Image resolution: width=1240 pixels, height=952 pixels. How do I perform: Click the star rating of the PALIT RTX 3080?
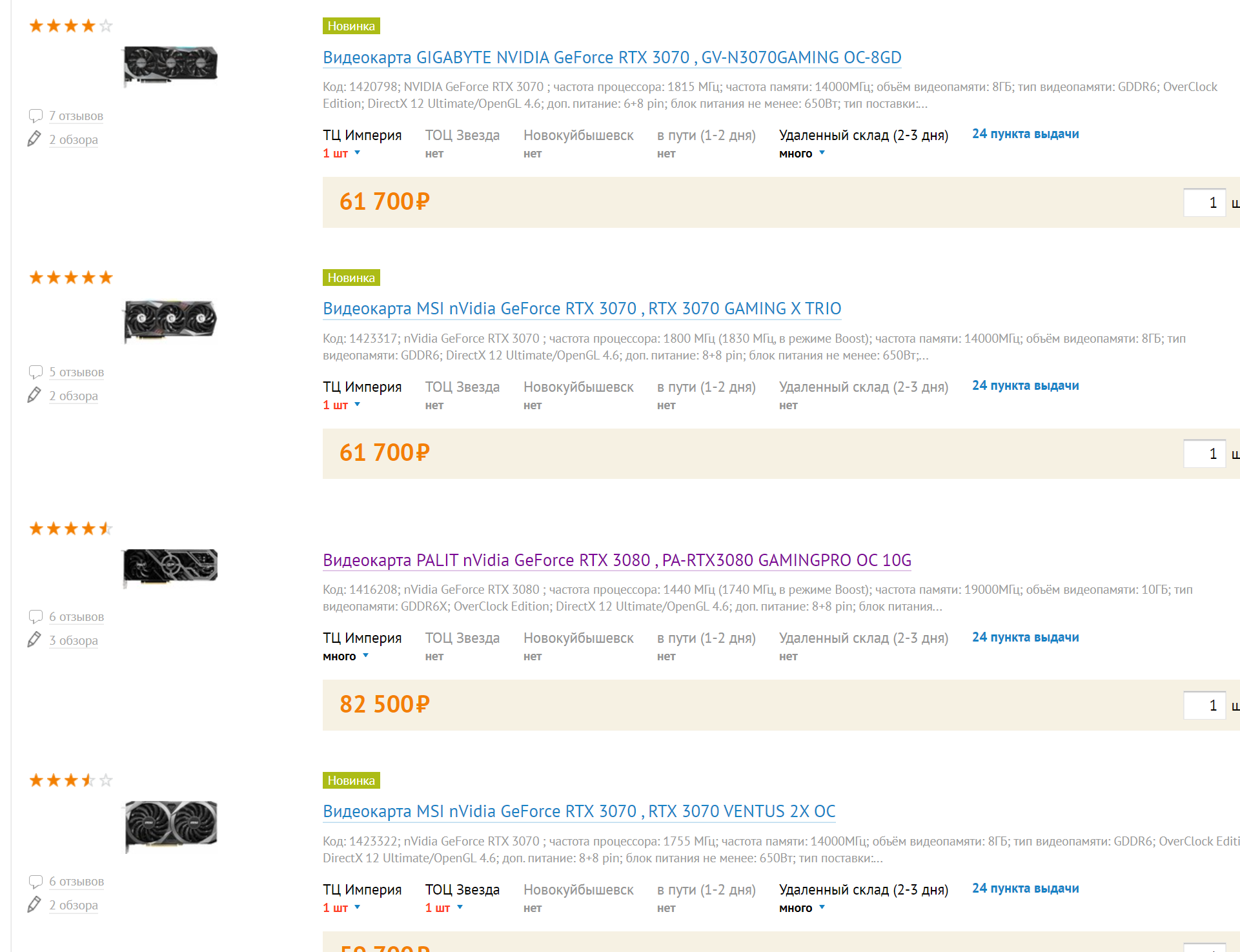(71, 529)
